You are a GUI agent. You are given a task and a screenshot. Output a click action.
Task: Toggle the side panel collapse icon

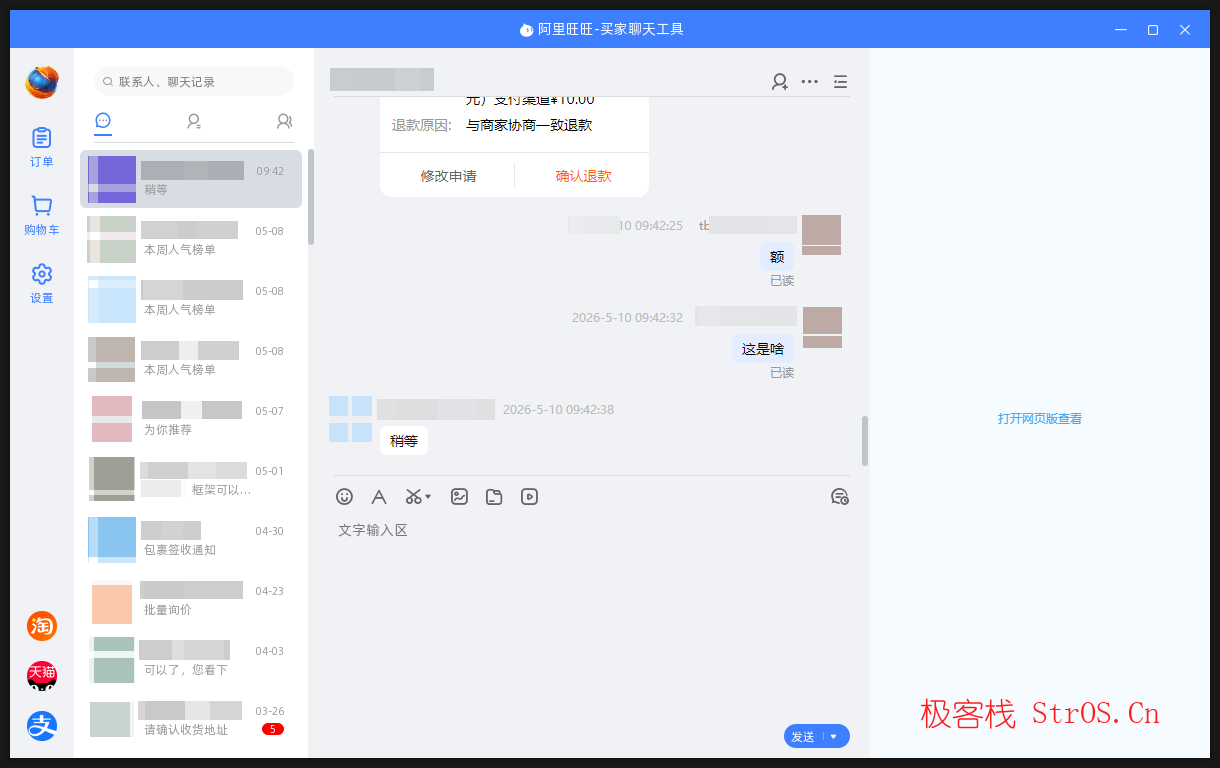coord(840,82)
